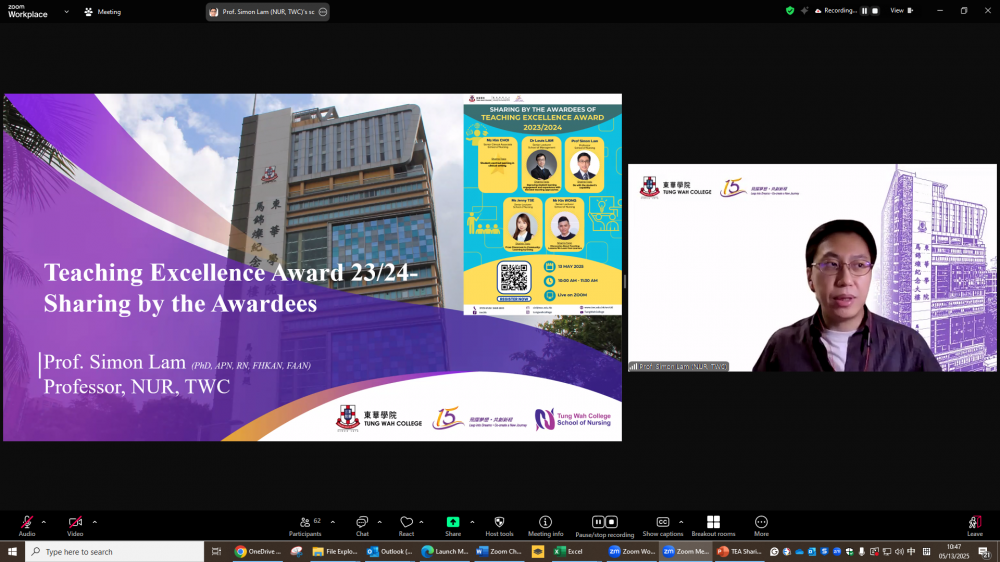The image size is (1000, 562).
Task: Switch to Zoom Wo... taskbar window
Action: pyautogui.click(x=631, y=551)
